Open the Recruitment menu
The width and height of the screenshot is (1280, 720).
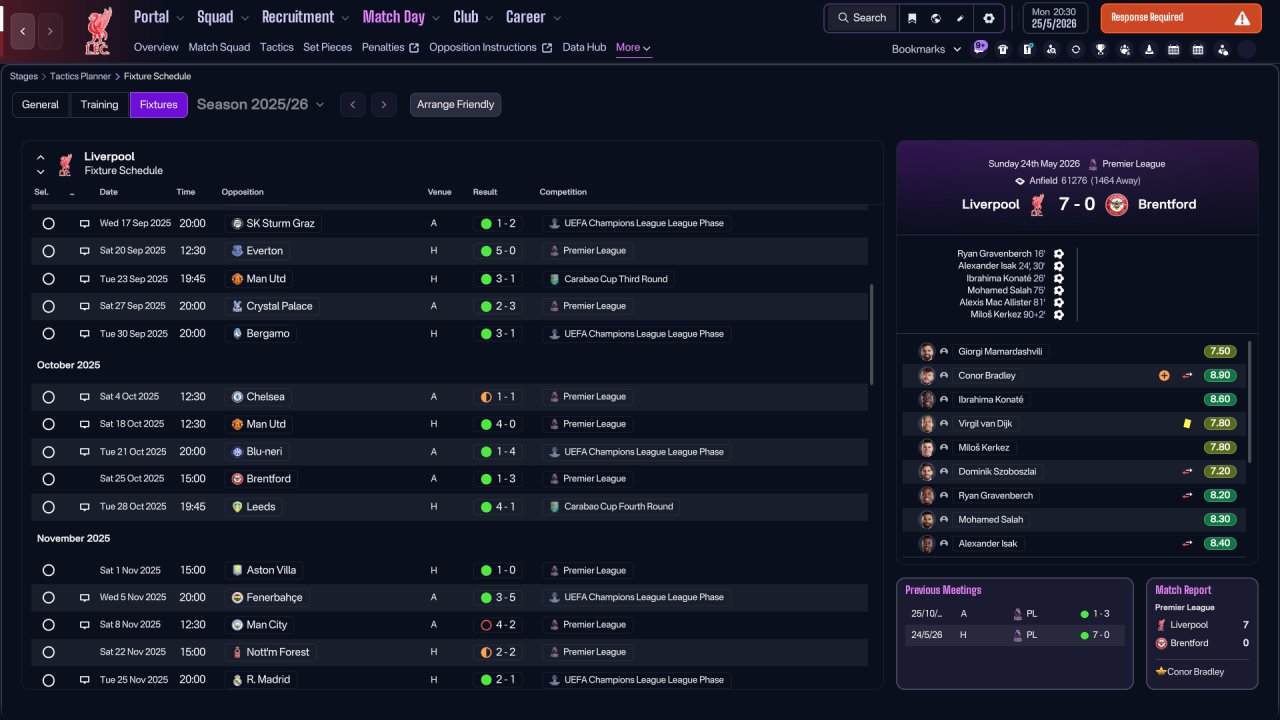(305, 17)
